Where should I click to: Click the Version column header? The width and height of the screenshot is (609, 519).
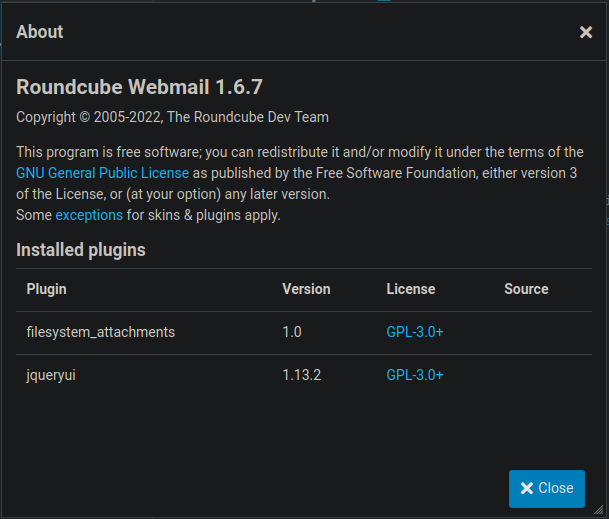tap(306, 289)
